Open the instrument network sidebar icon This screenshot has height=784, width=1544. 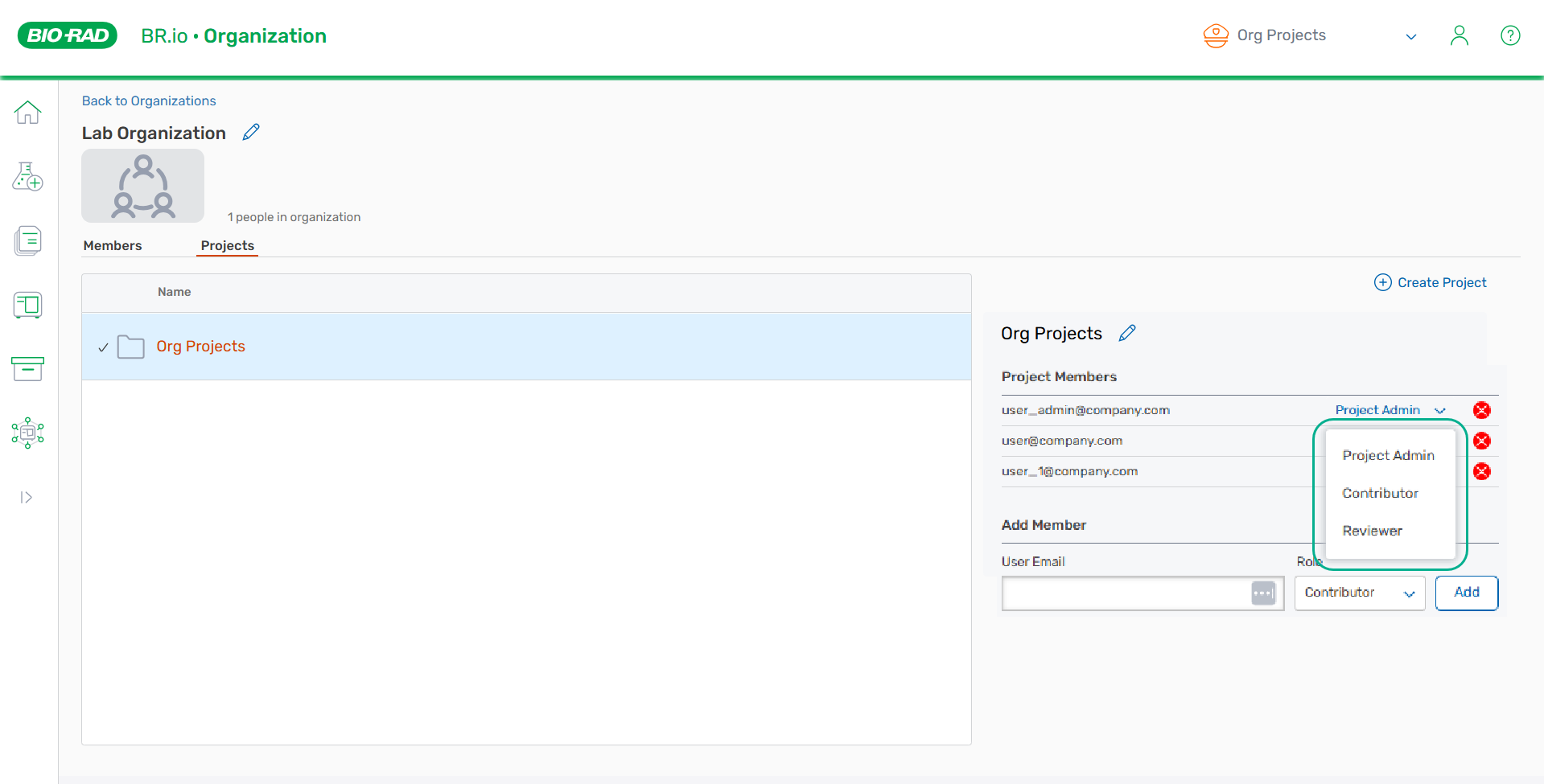(27, 433)
